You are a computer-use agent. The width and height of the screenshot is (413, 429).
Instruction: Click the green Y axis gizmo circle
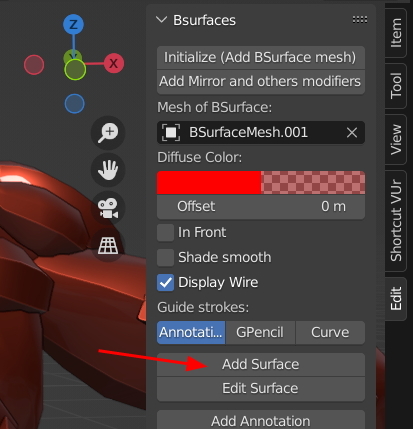click(75, 70)
